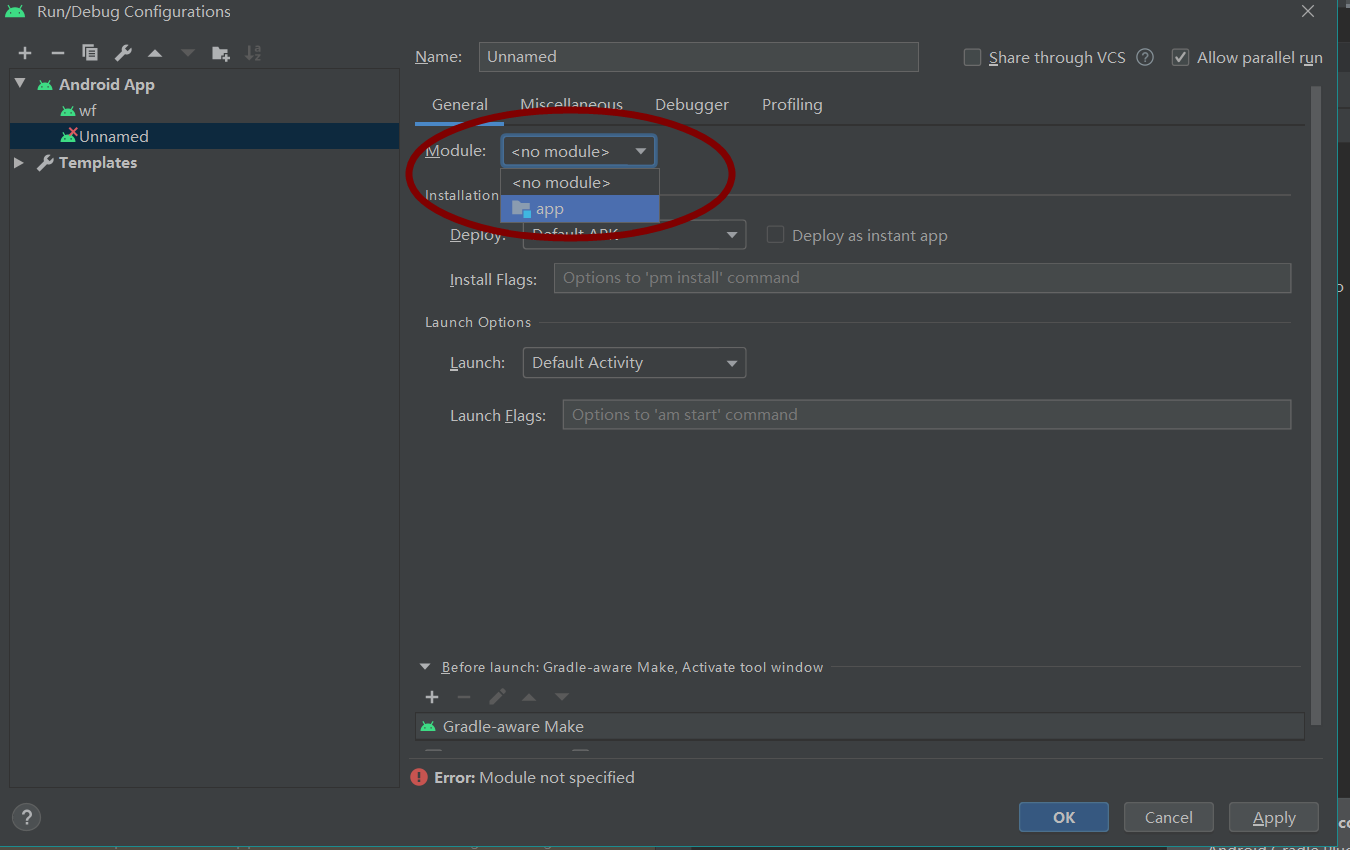The width and height of the screenshot is (1350, 850).
Task: Select Android App in configuration tree
Action: [x=205, y=84]
